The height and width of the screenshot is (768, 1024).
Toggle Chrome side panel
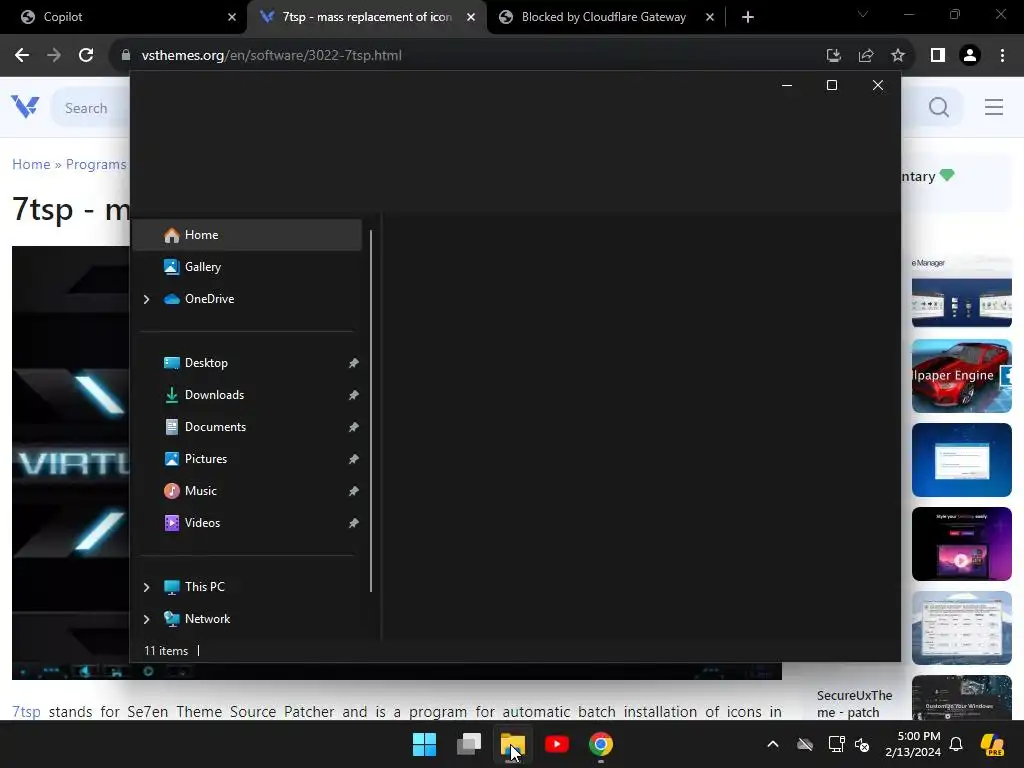coord(938,56)
